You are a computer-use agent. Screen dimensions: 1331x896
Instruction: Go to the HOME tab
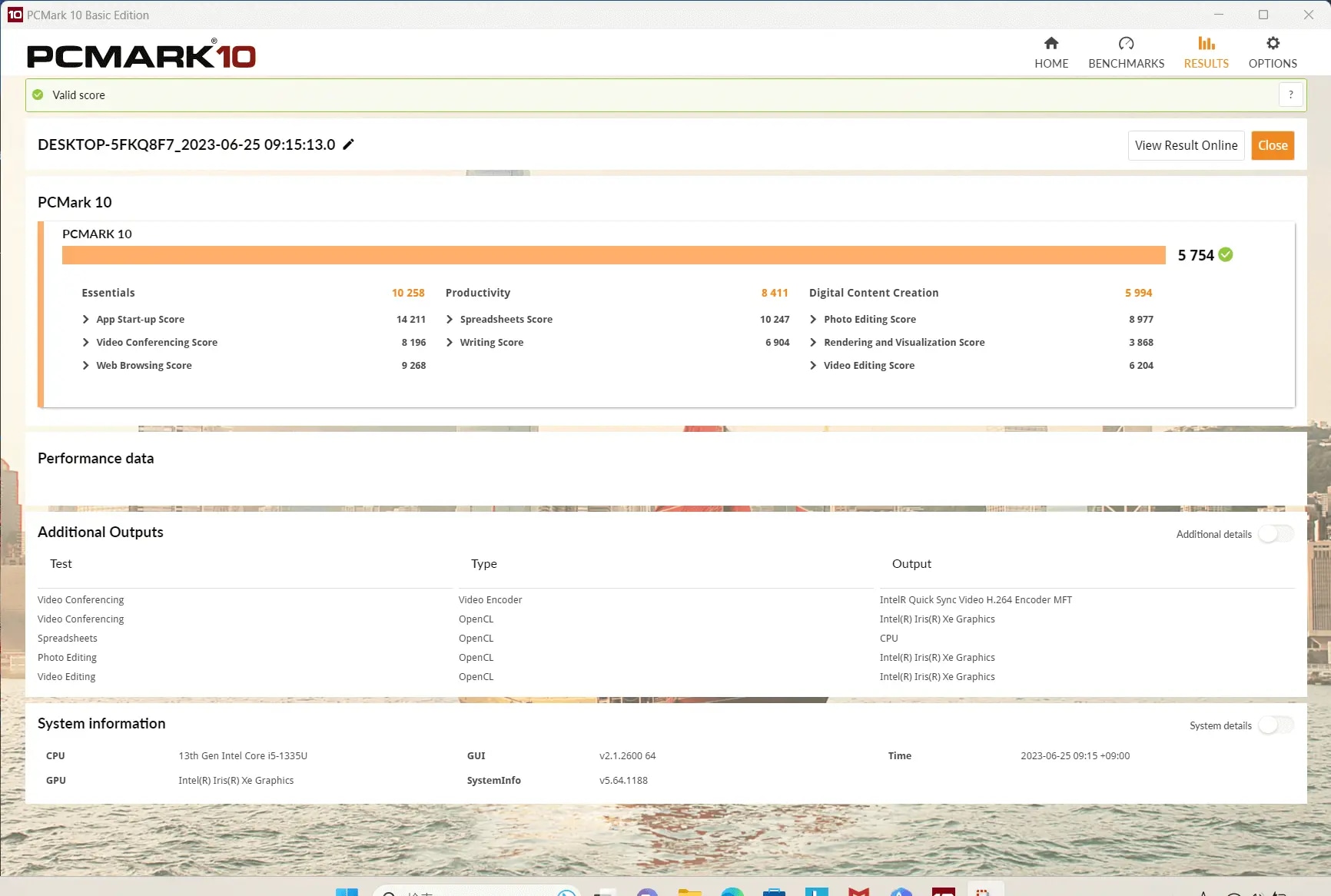click(x=1051, y=52)
